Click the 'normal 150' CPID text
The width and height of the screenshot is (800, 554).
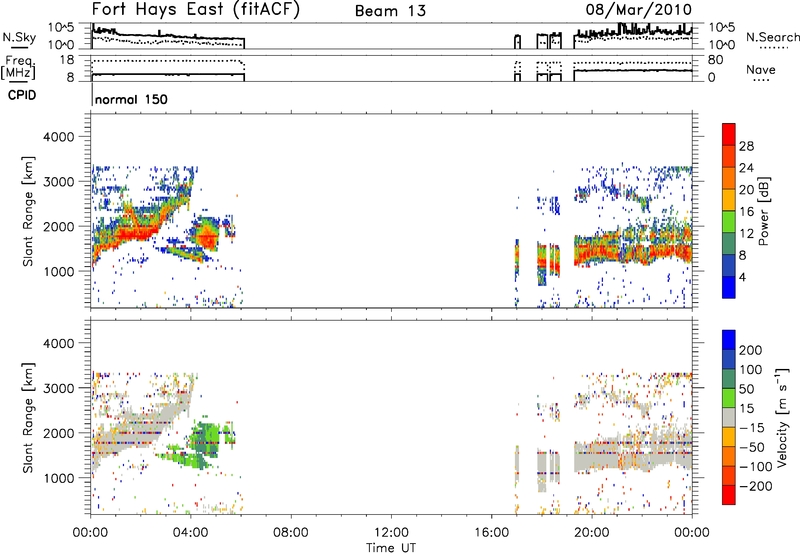(131, 99)
